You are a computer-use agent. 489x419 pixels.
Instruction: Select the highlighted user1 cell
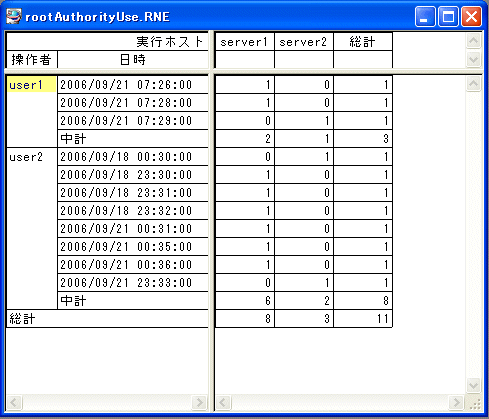pos(32,85)
